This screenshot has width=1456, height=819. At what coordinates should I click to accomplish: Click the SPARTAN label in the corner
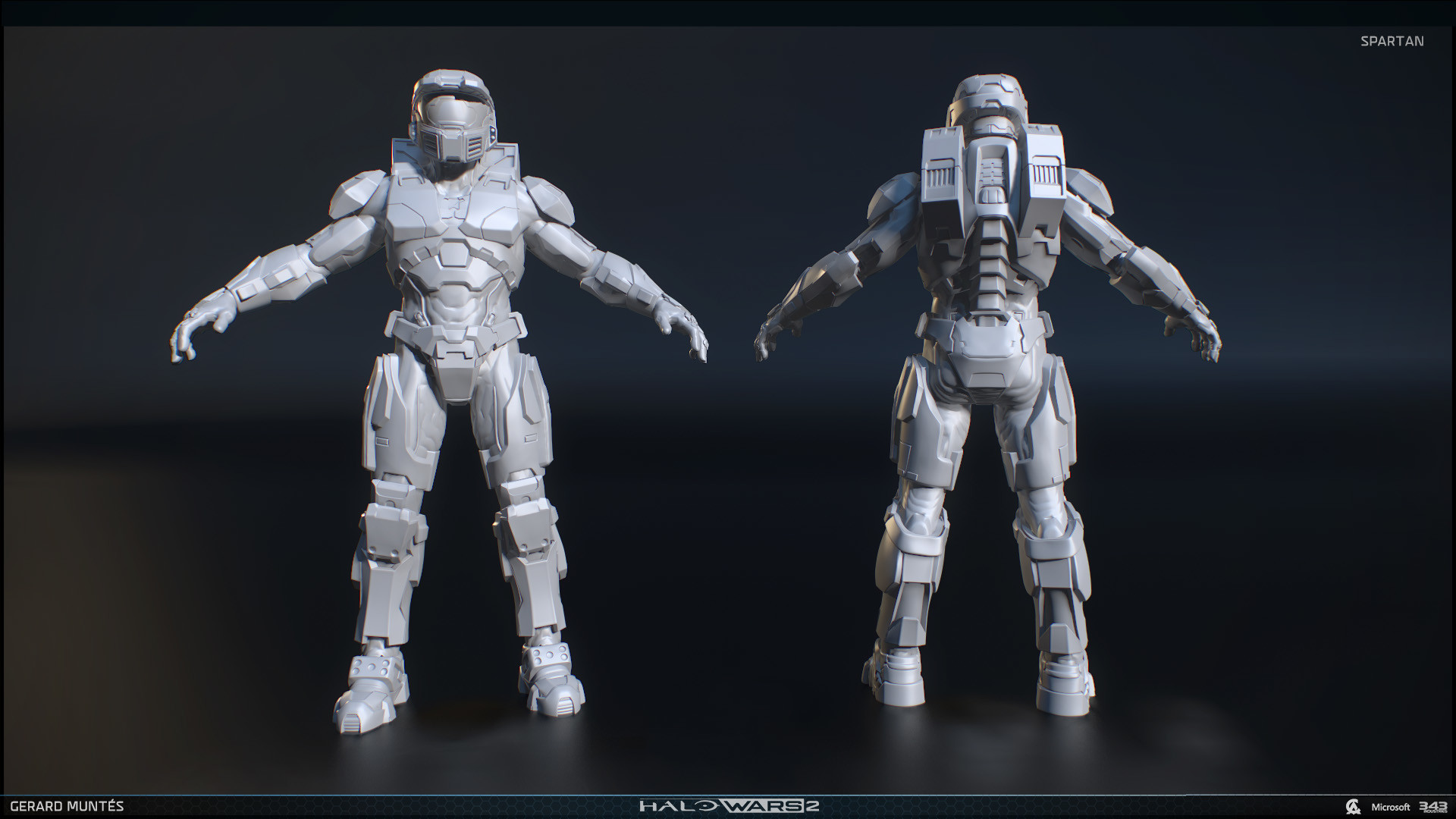click(x=1392, y=42)
